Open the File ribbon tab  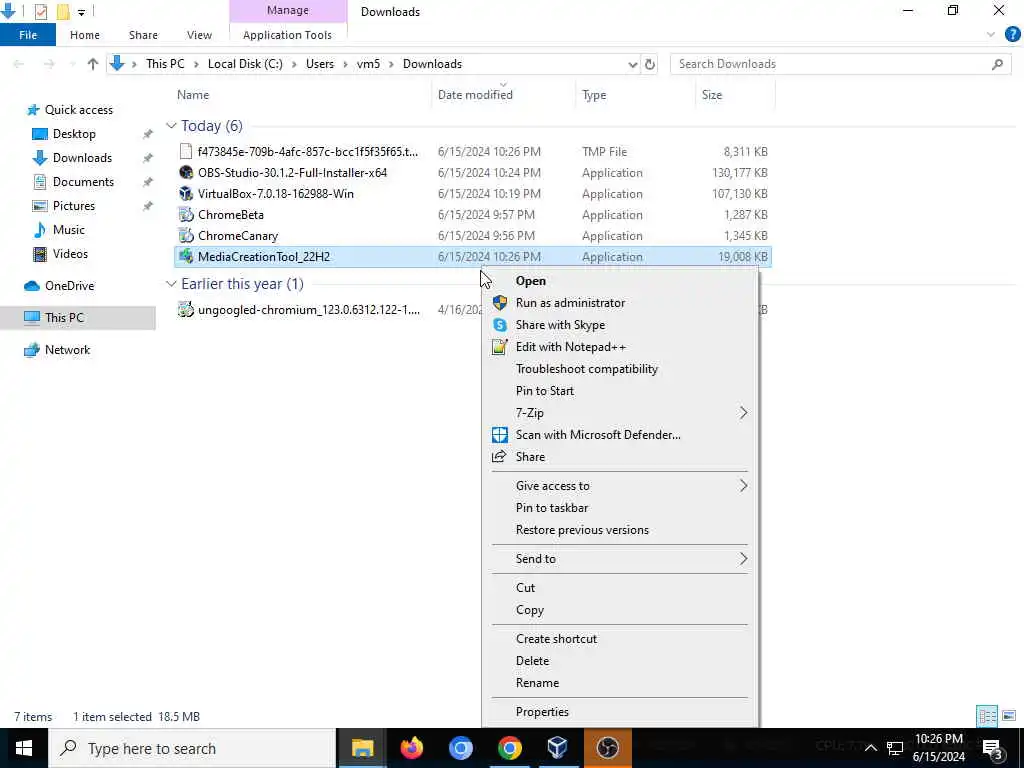[28, 35]
